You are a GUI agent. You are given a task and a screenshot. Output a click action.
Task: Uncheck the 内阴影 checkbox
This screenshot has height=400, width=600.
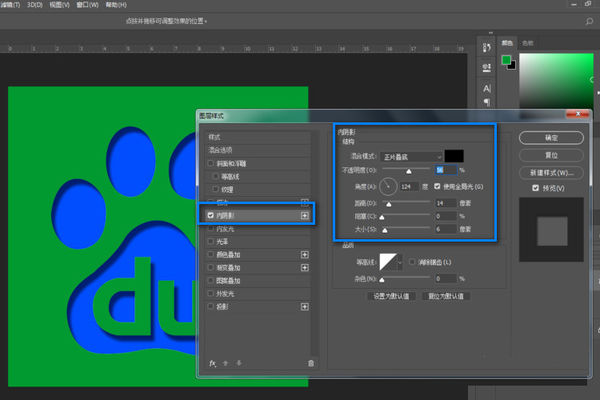pyautogui.click(x=210, y=216)
